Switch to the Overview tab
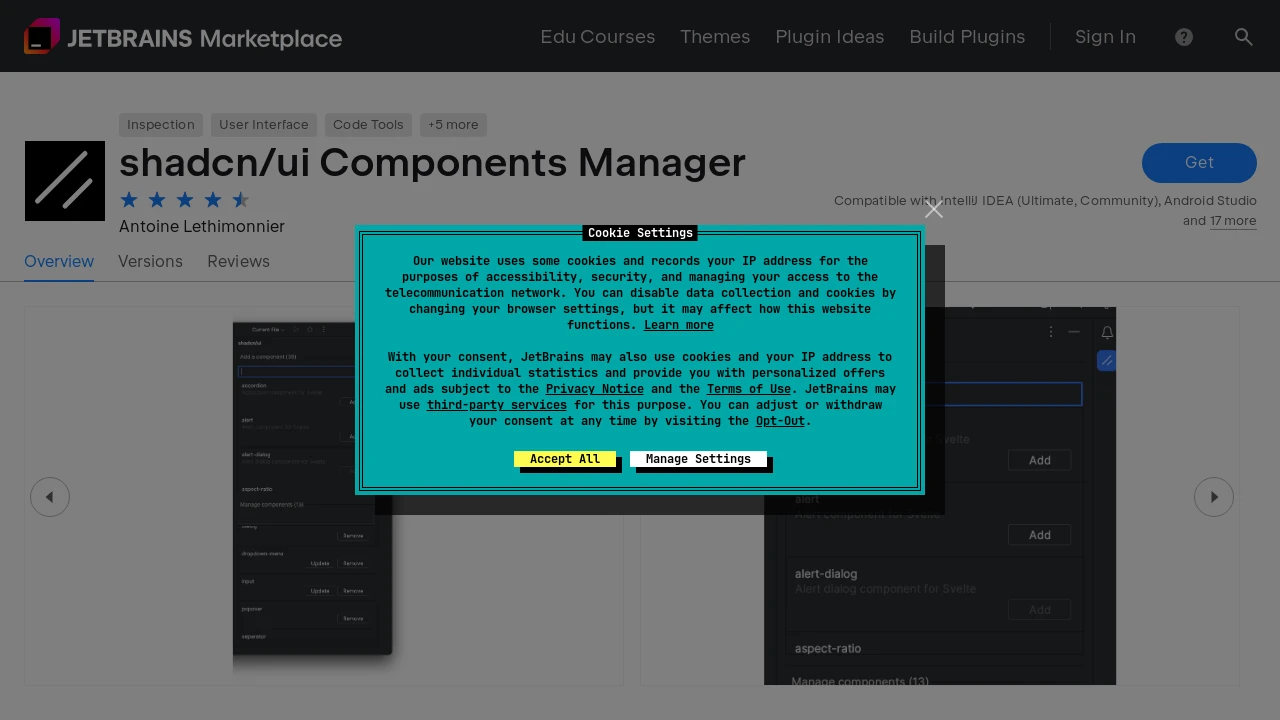 59,262
